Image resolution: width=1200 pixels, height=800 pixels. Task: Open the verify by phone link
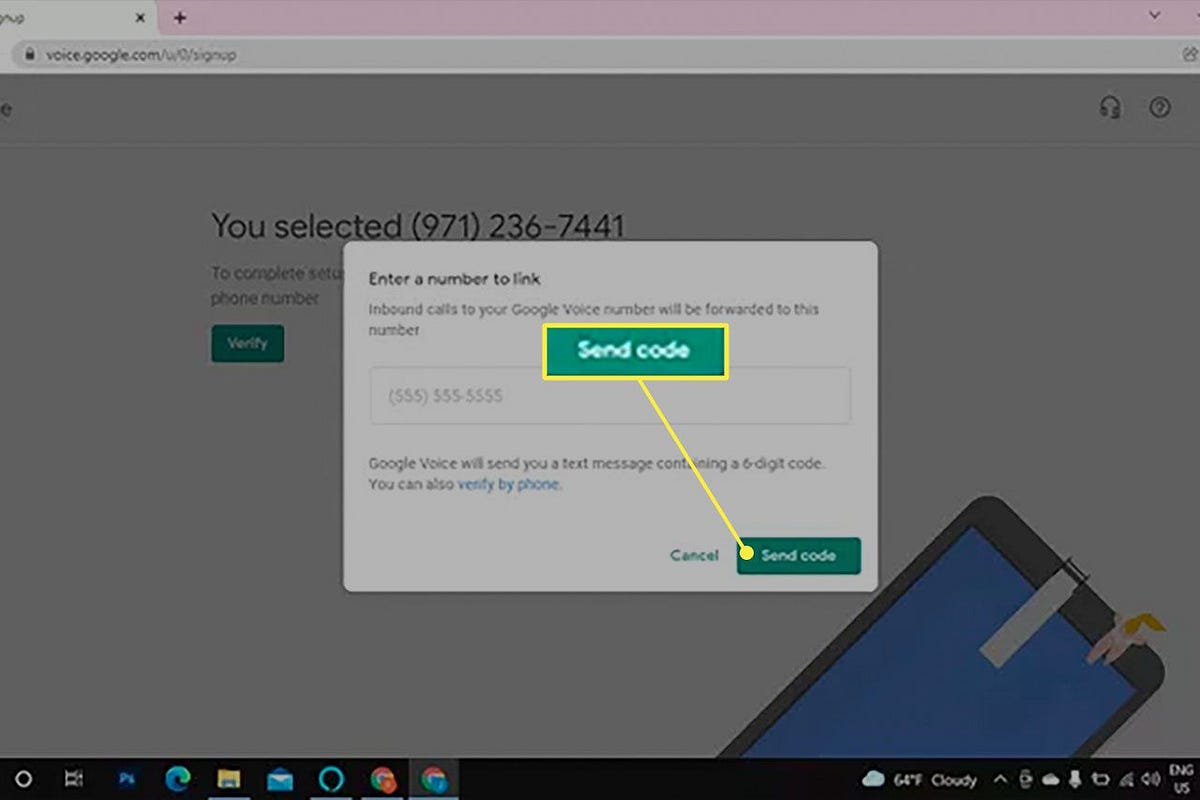[509, 484]
